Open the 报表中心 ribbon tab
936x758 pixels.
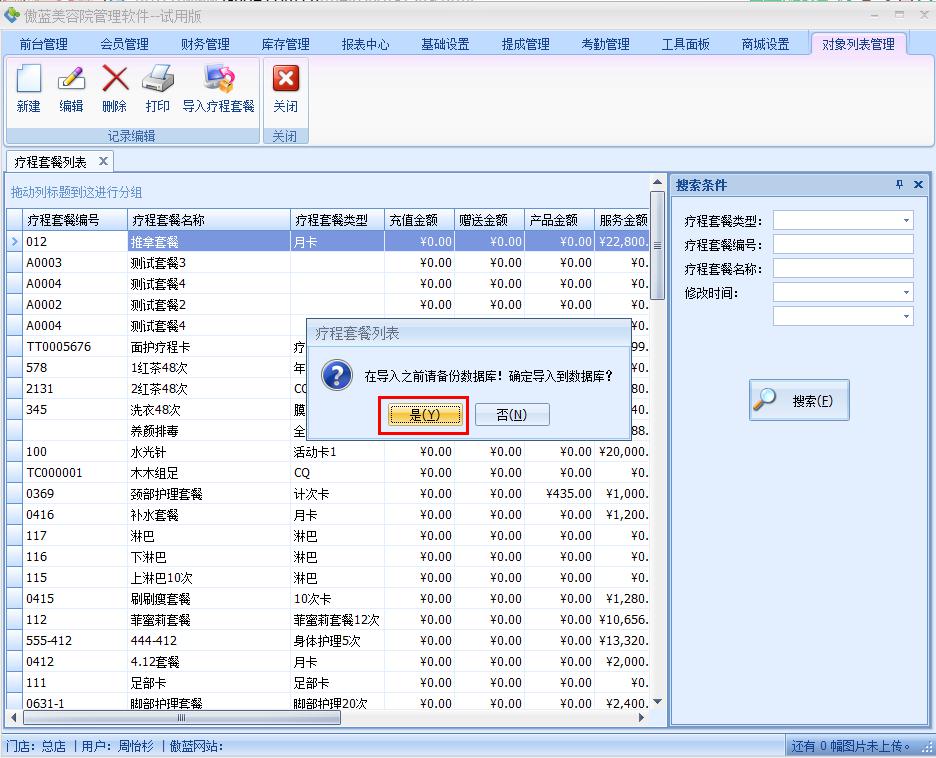pyautogui.click(x=365, y=44)
